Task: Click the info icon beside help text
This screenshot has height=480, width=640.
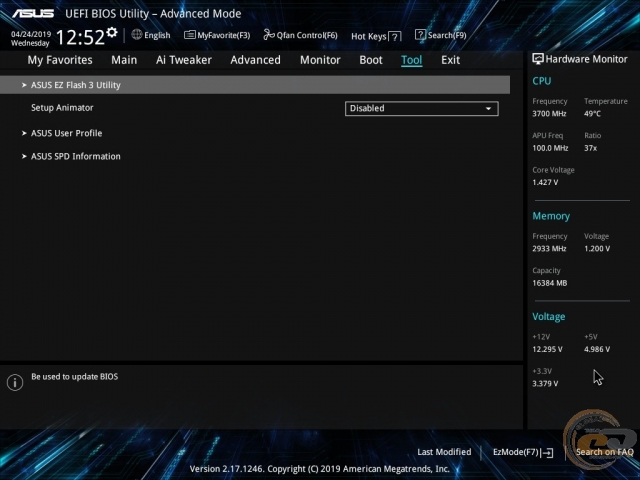Action: 15,382
